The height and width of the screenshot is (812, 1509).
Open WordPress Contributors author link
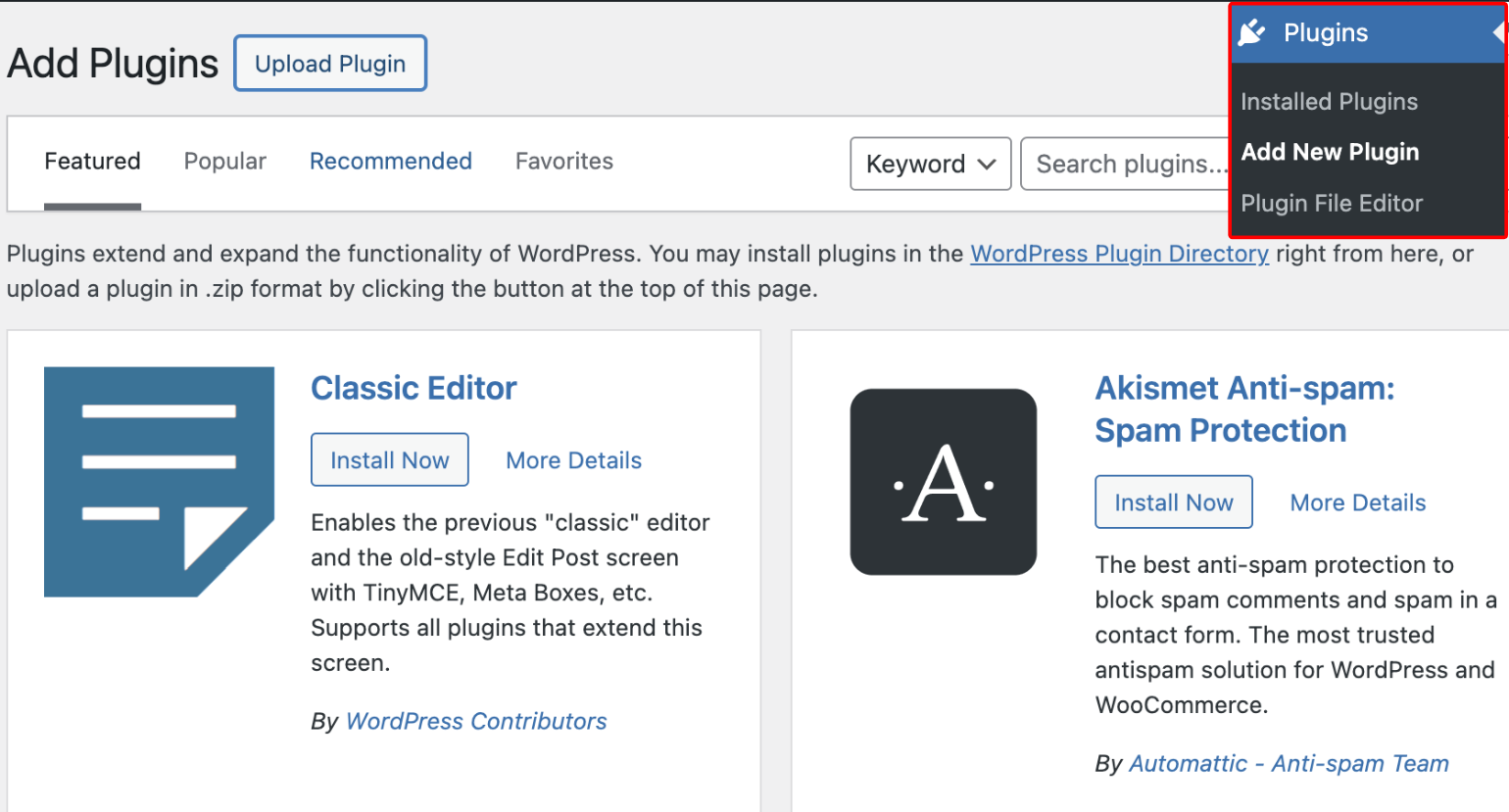coord(476,721)
